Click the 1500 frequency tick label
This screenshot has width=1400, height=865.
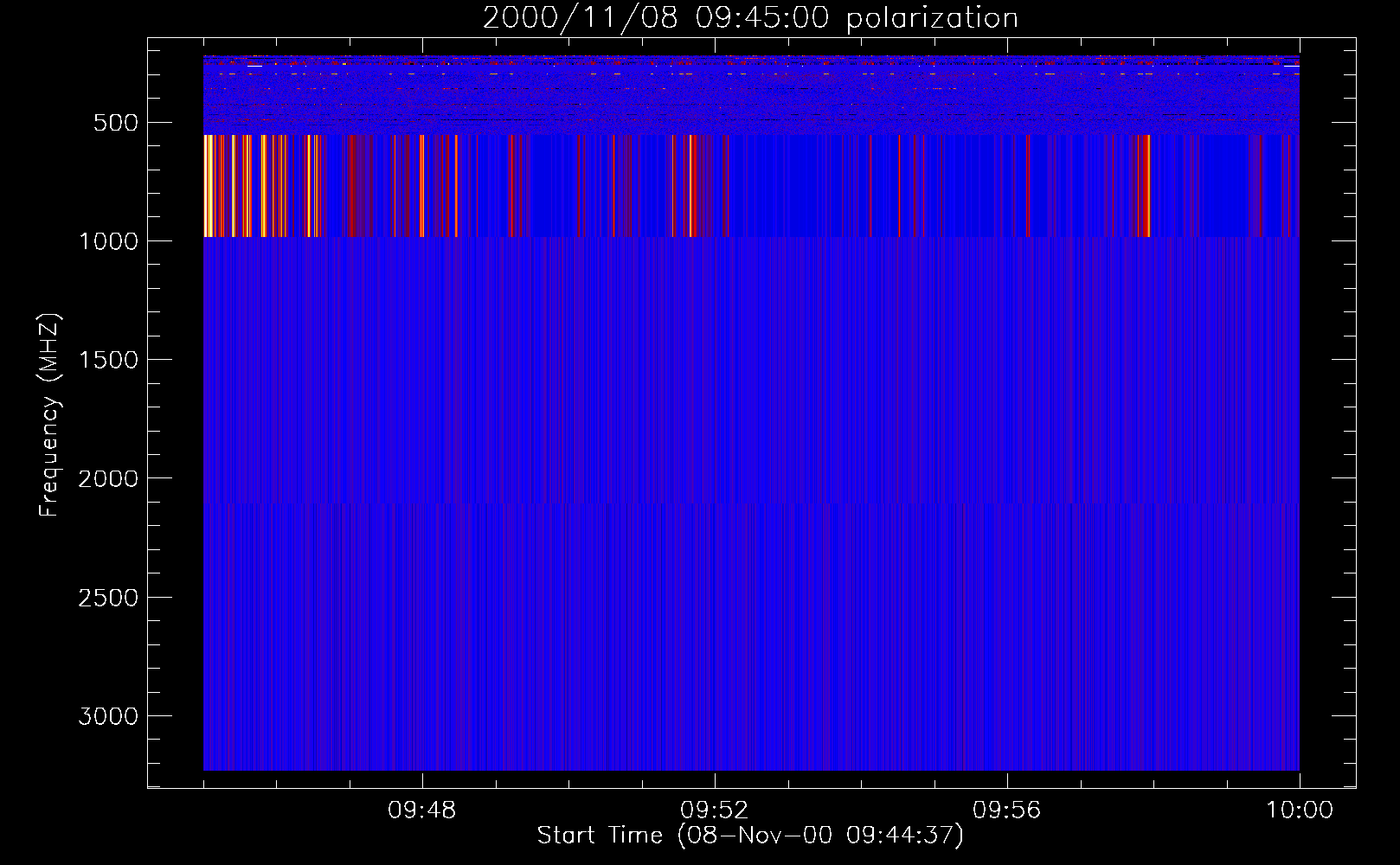[108, 361]
